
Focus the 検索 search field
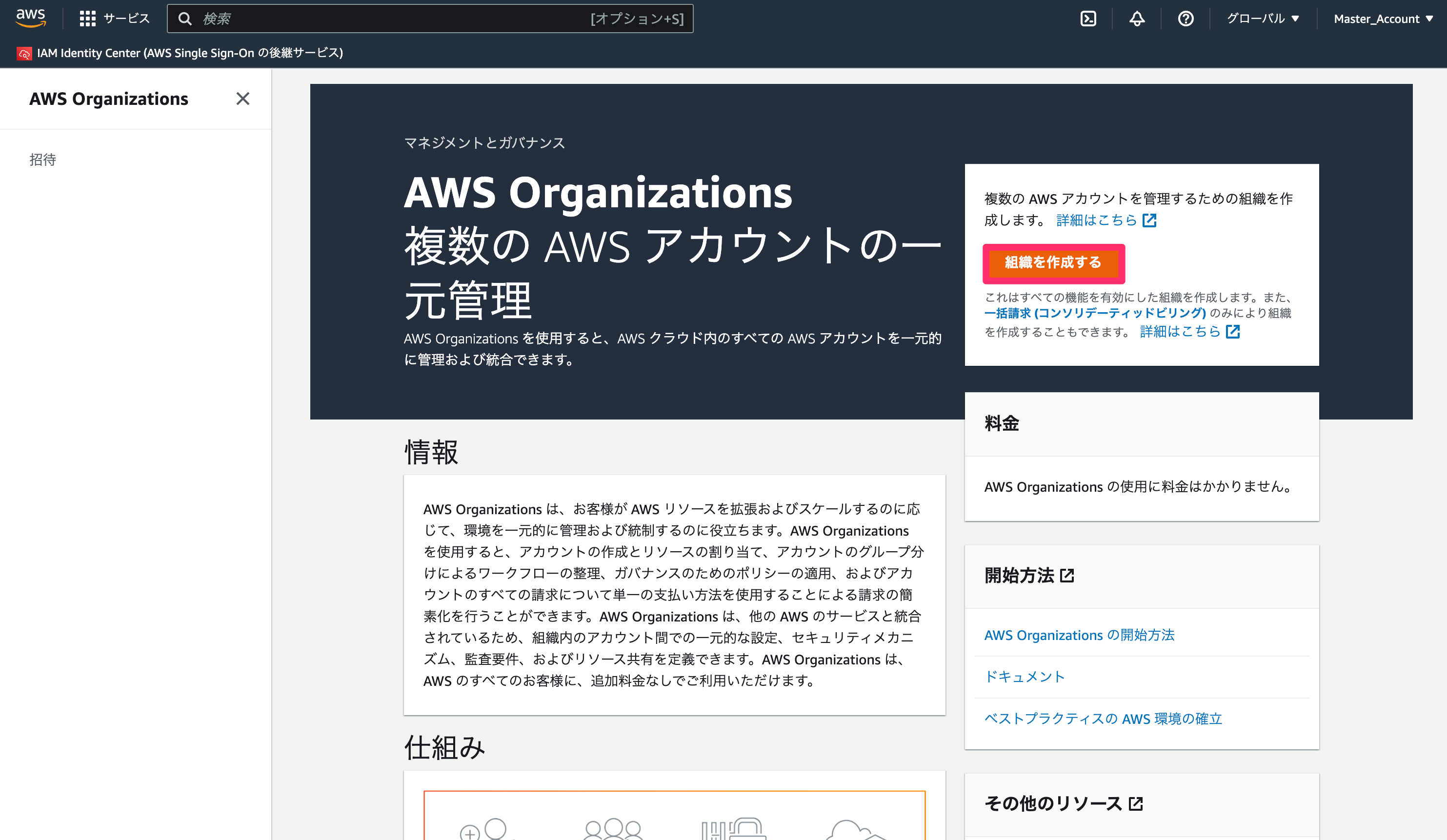click(x=430, y=19)
